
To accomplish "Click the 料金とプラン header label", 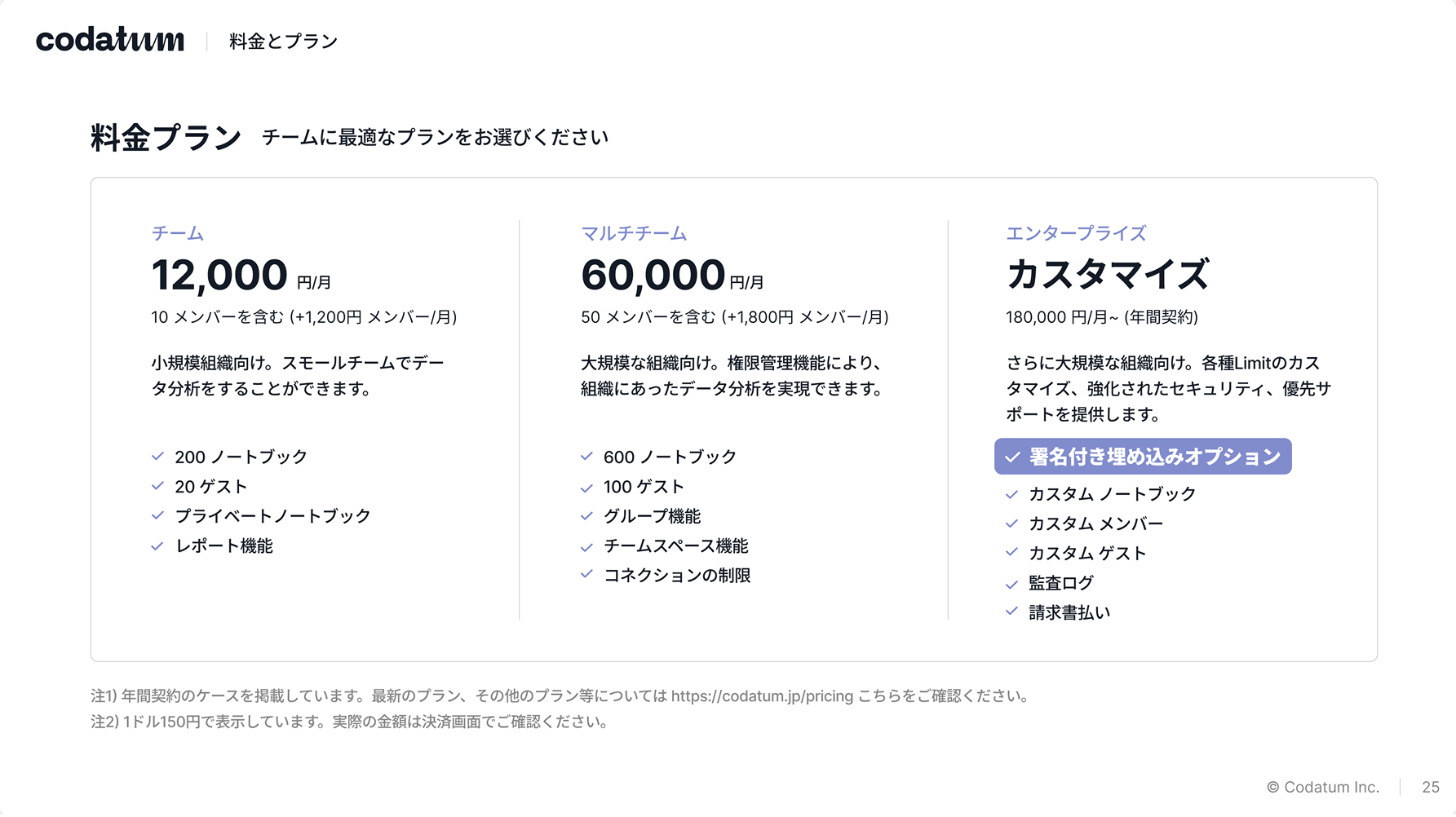I will tap(283, 42).
